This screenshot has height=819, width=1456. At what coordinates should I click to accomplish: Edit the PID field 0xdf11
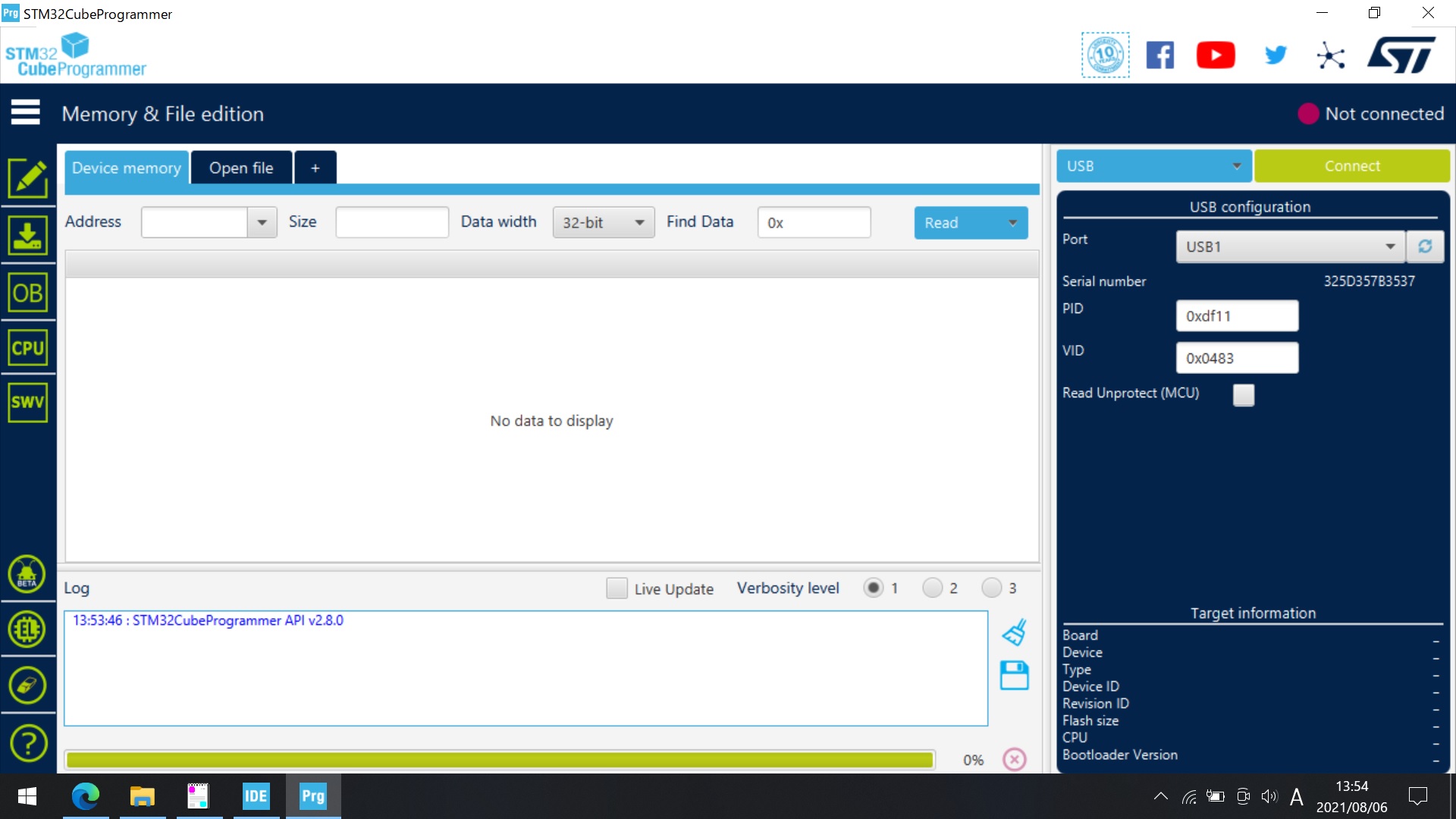1237,315
